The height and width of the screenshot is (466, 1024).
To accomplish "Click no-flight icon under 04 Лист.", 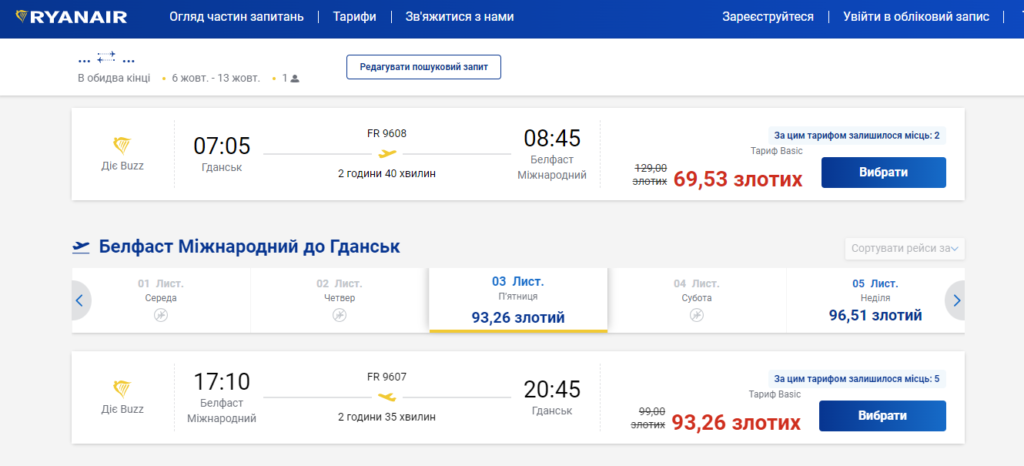I will coord(697,315).
